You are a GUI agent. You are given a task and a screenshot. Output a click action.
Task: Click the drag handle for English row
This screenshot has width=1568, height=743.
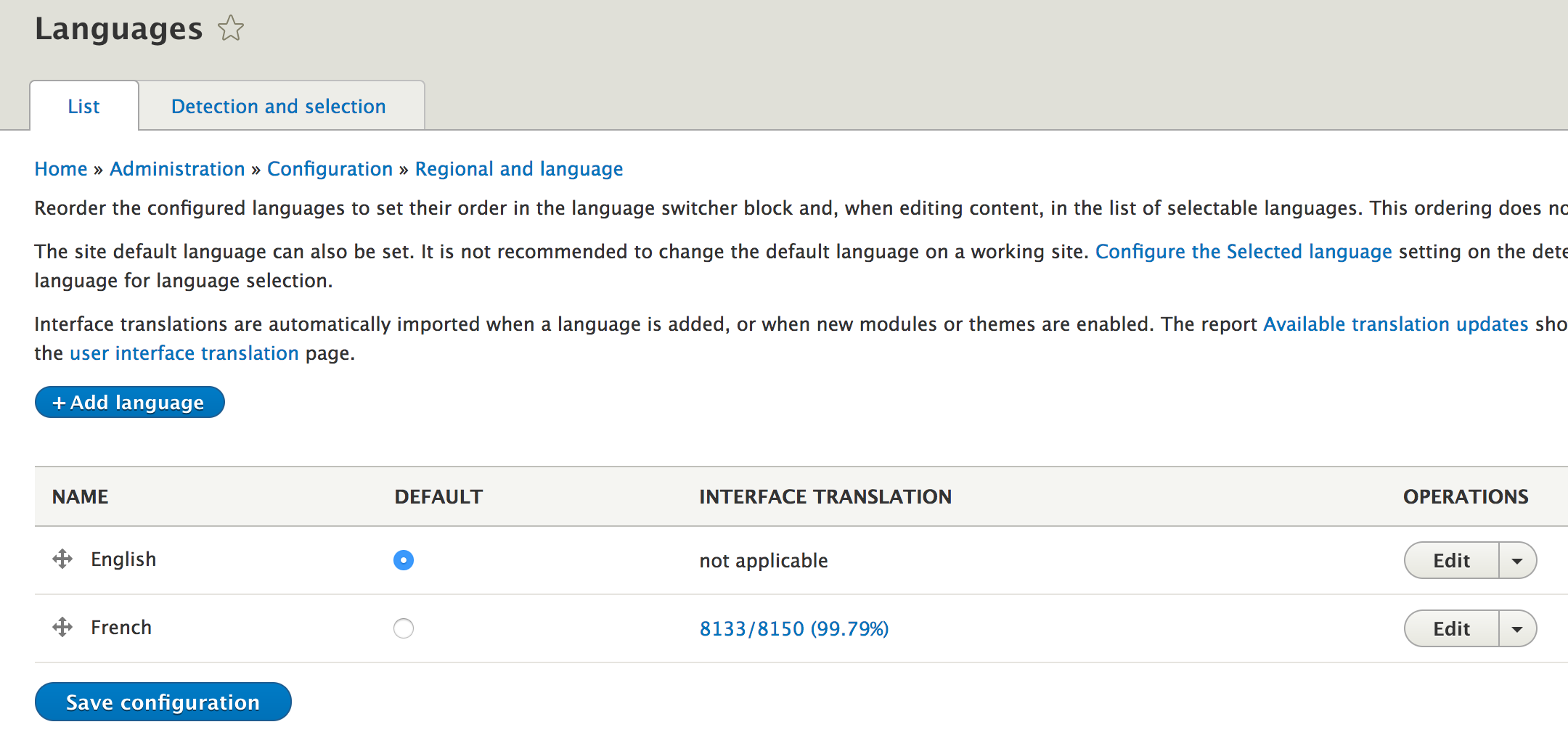click(x=62, y=559)
